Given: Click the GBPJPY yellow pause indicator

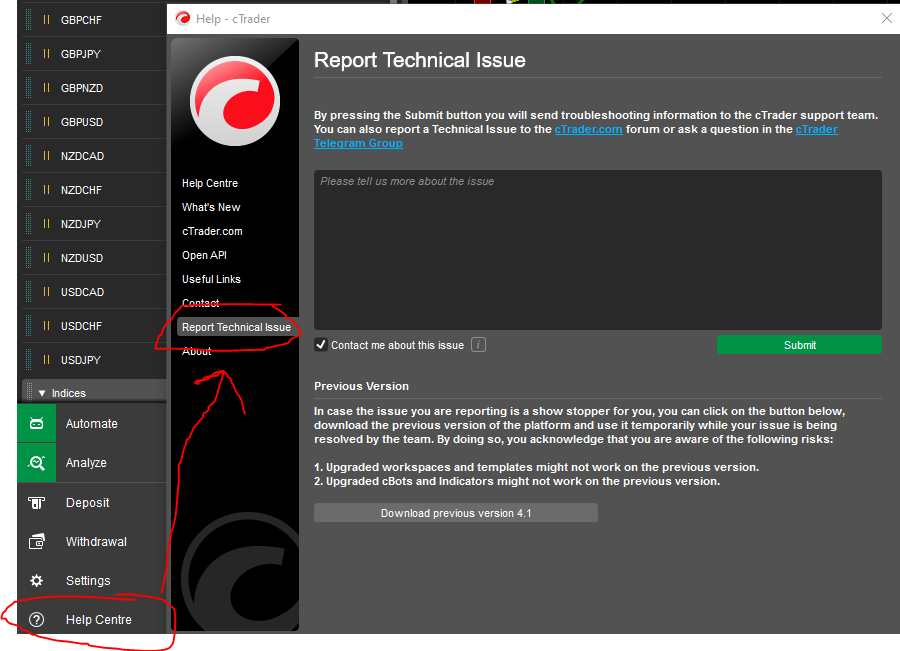Looking at the screenshot, I should pyautogui.click(x=46, y=53).
